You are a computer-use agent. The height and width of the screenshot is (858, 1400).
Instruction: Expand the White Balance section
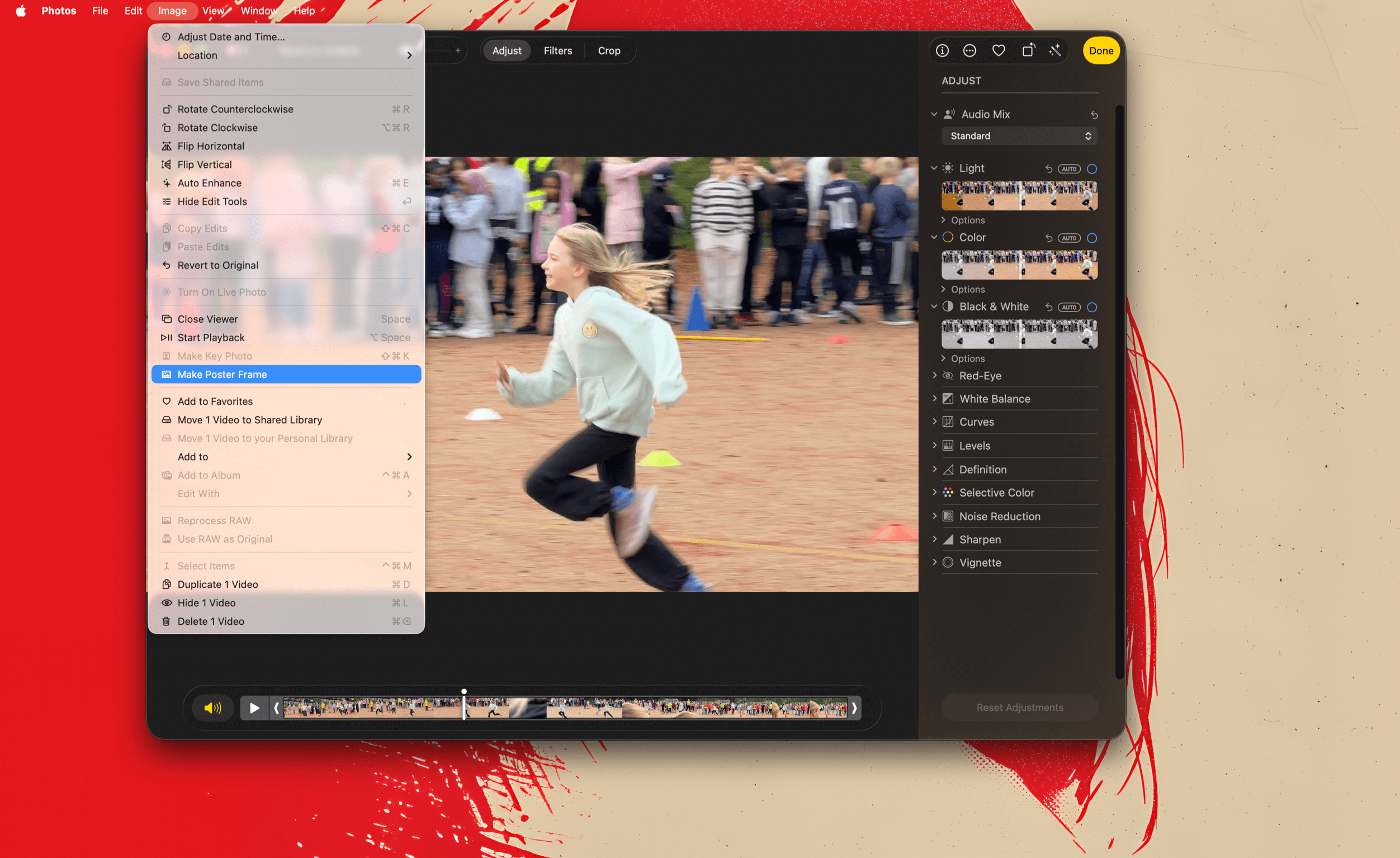[934, 399]
